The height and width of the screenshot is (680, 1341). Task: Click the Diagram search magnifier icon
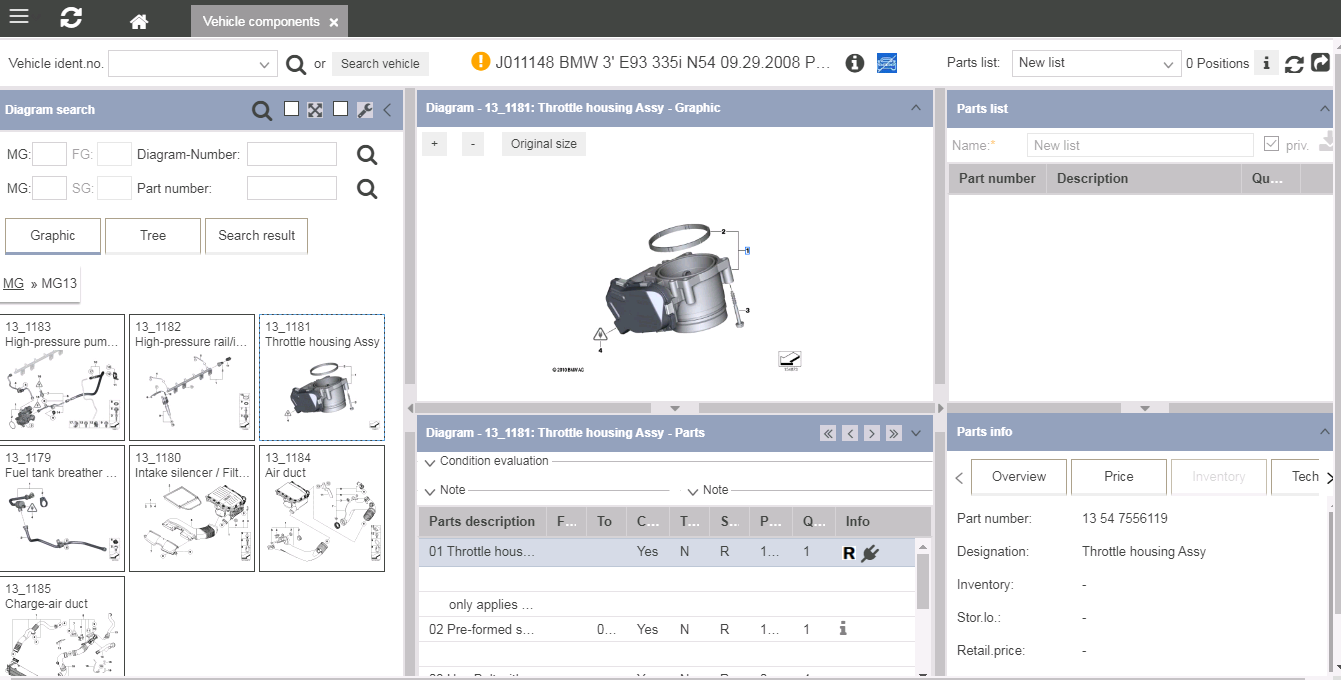262,110
